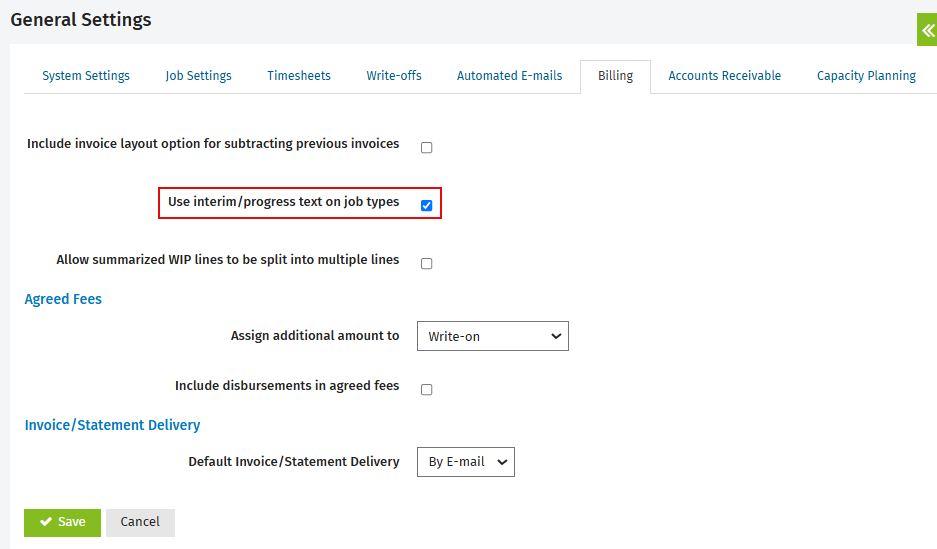Switch to Capacity Planning tab
The width and height of the screenshot is (937, 549).
click(x=866, y=76)
